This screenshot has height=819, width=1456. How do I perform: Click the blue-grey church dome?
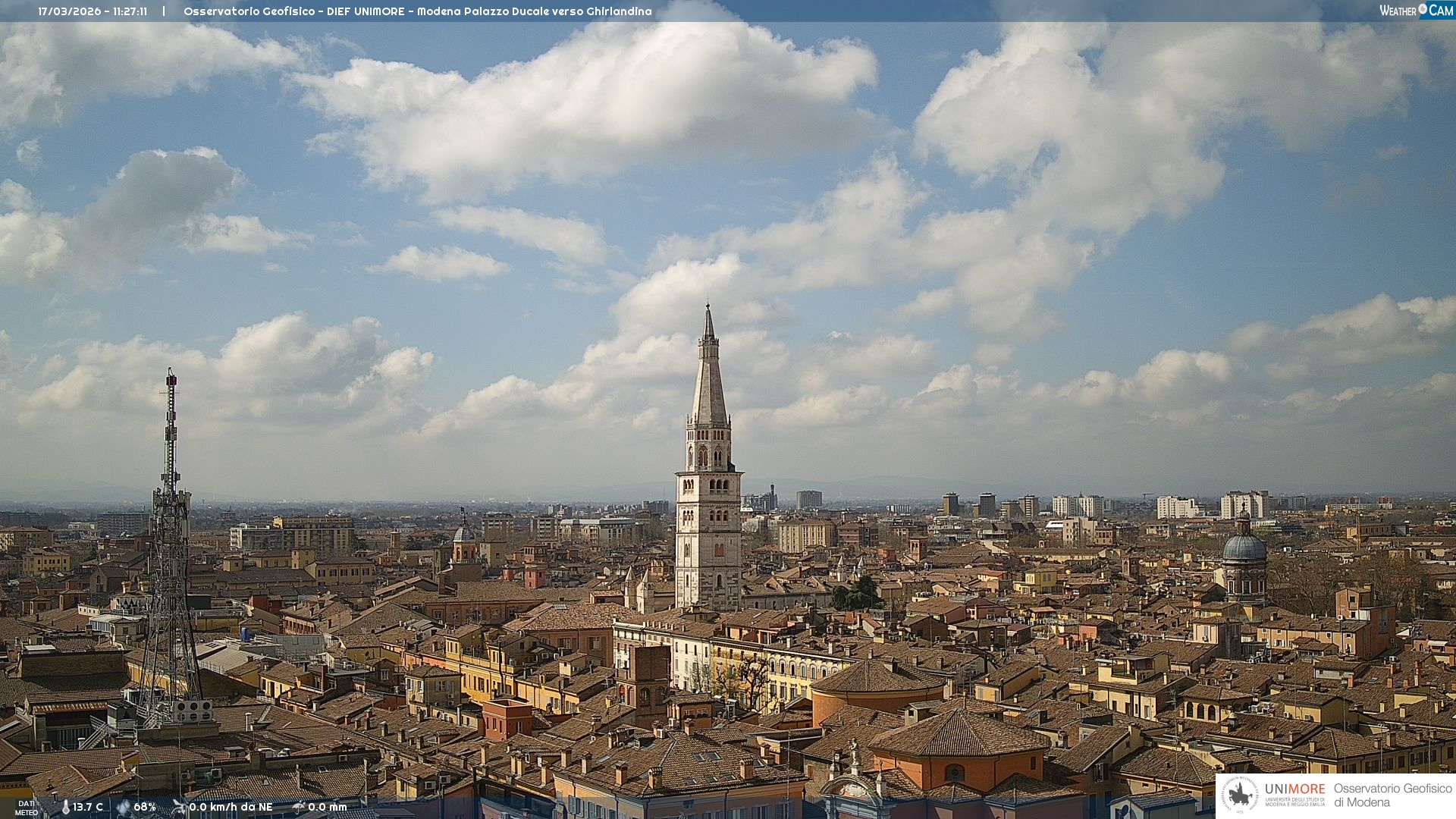point(1244,548)
